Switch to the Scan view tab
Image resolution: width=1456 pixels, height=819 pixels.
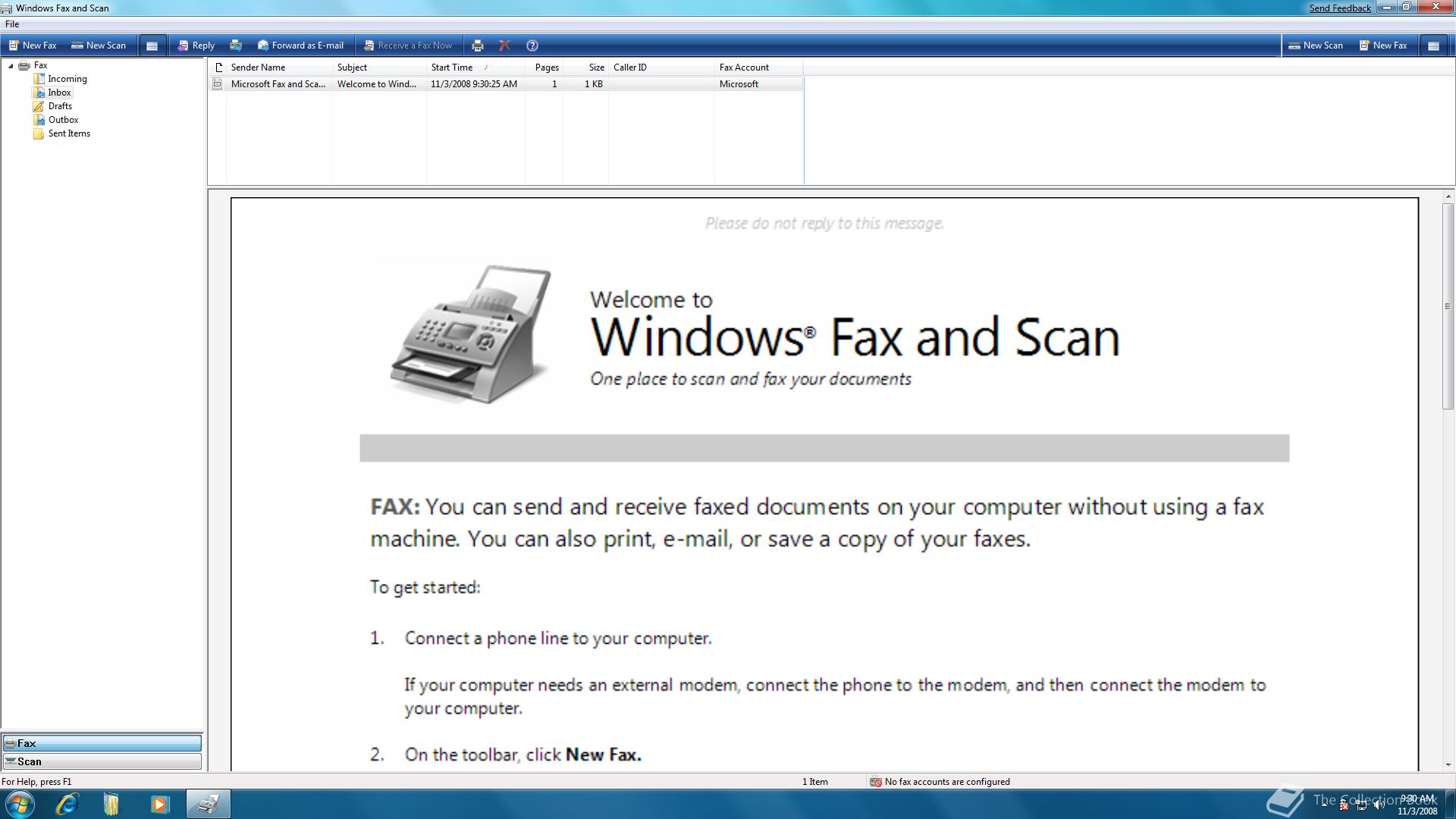[102, 761]
